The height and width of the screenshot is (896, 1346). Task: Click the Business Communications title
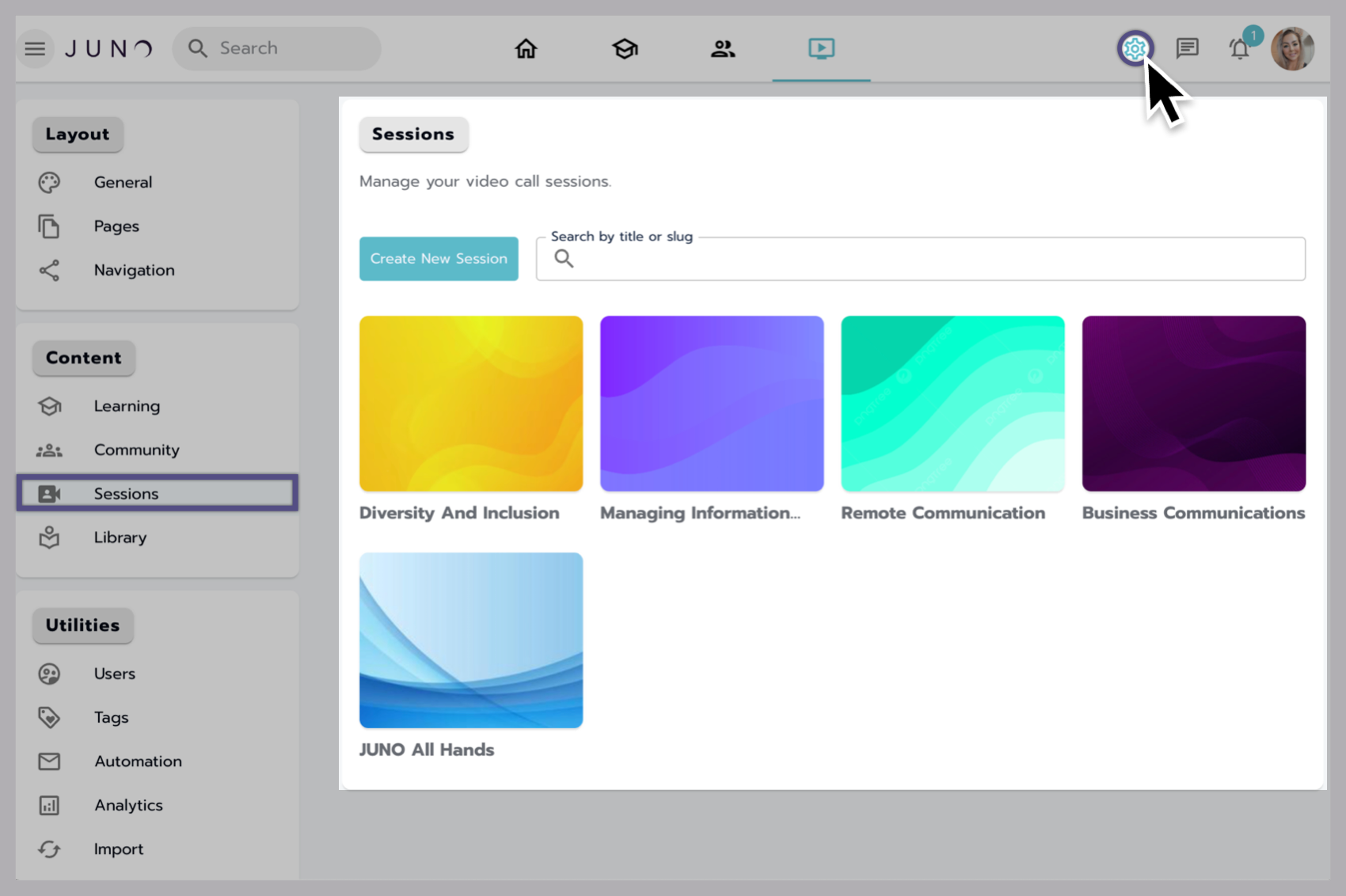[1193, 513]
